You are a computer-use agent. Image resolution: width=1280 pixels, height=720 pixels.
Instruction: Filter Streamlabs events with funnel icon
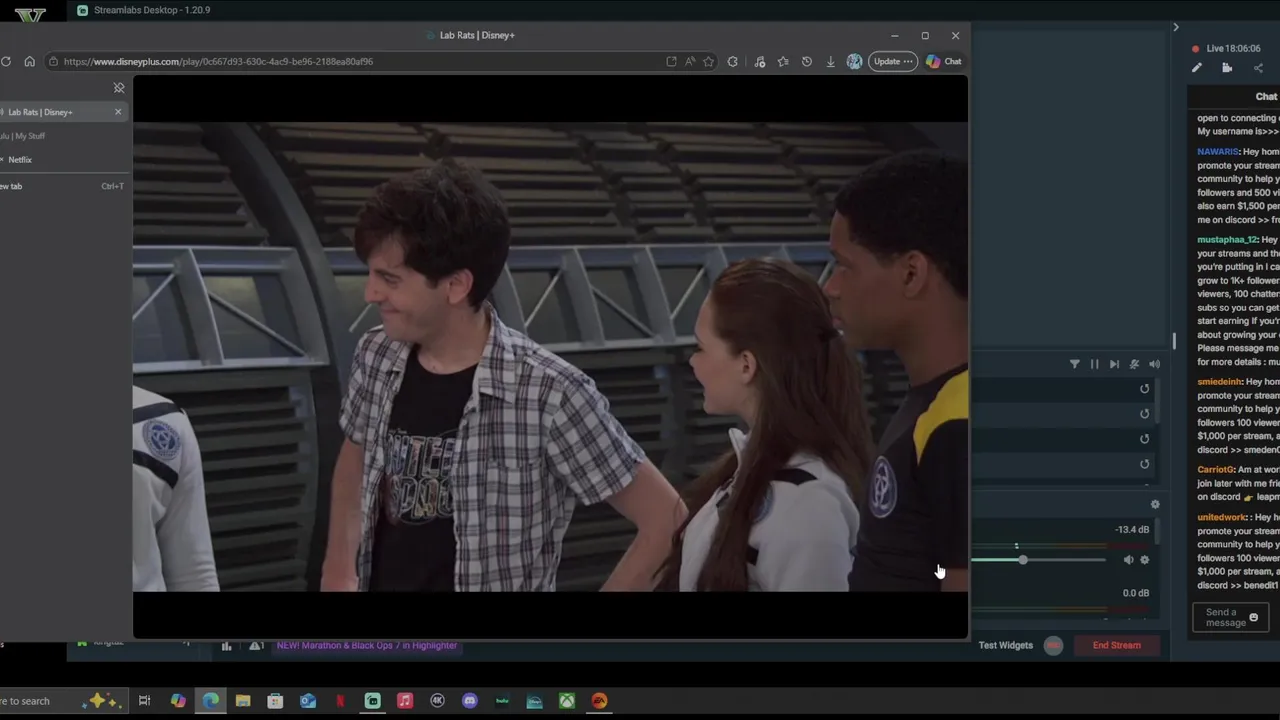pos(1075,364)
